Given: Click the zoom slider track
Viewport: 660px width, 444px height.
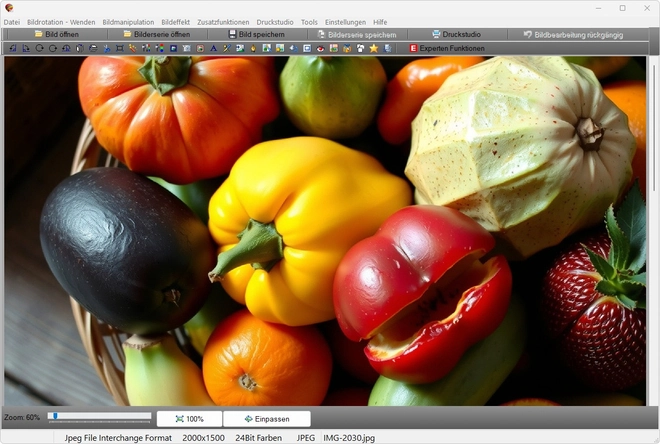Looking at the screenshot, I should 100,416.
